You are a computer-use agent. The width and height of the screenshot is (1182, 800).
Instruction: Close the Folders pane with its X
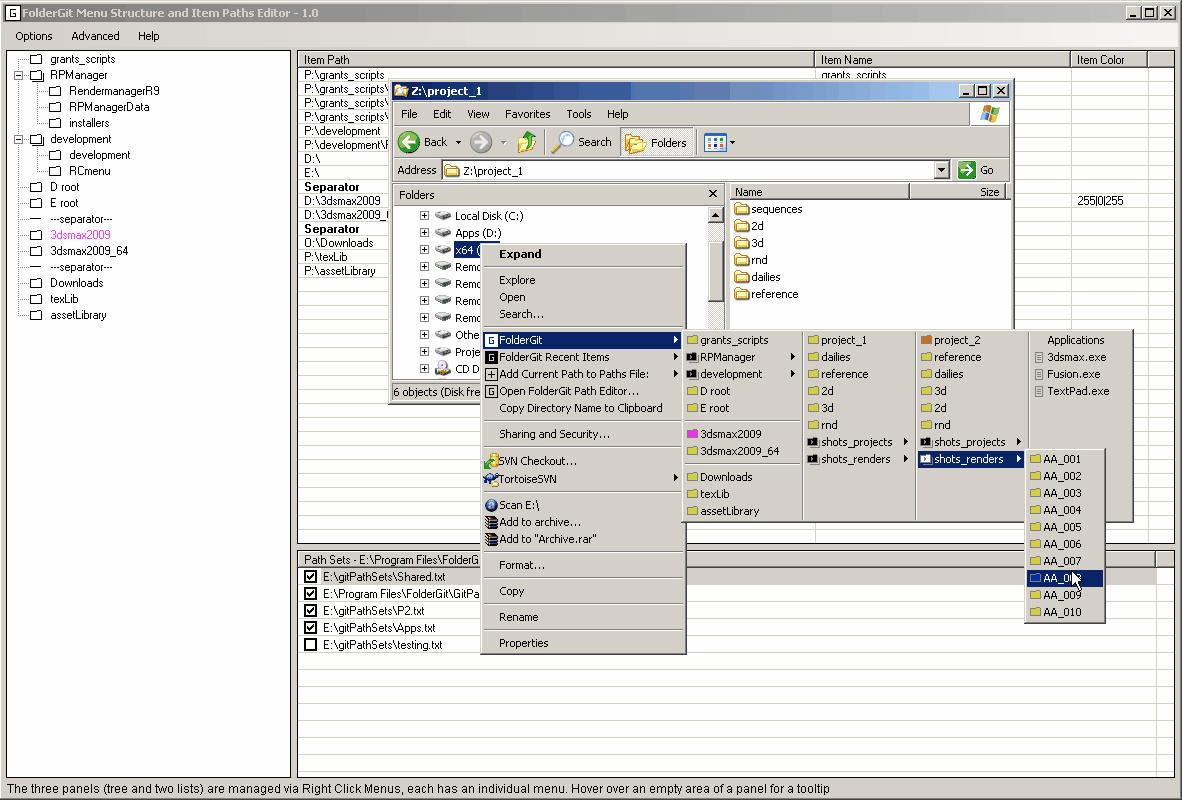coord(712,195)
